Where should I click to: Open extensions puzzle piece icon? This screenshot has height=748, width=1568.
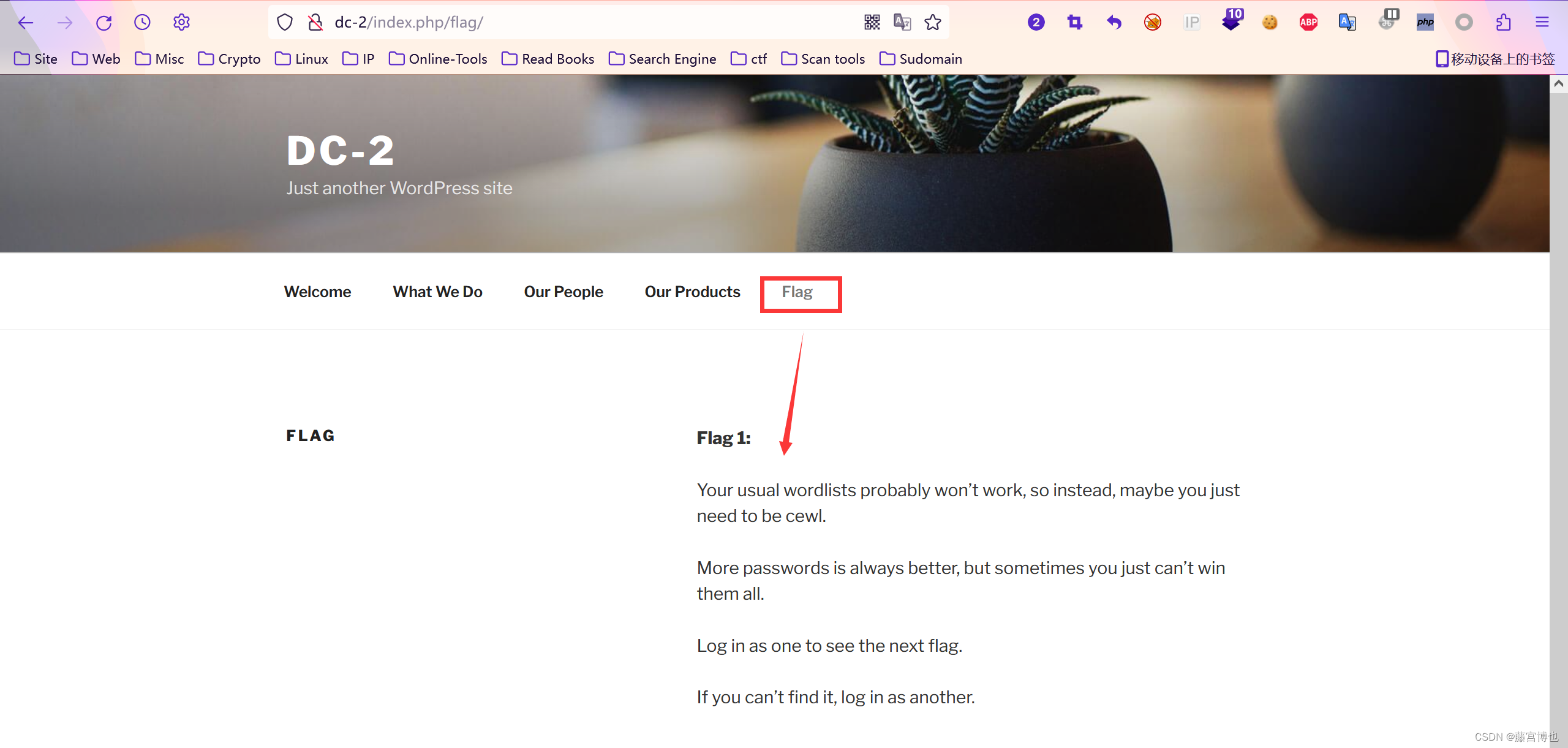pos(1503,23)
